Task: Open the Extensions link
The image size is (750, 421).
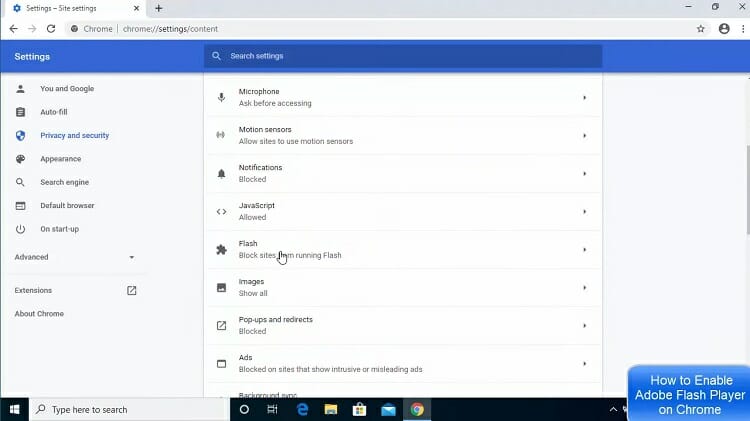Action: tap(33, 290)
